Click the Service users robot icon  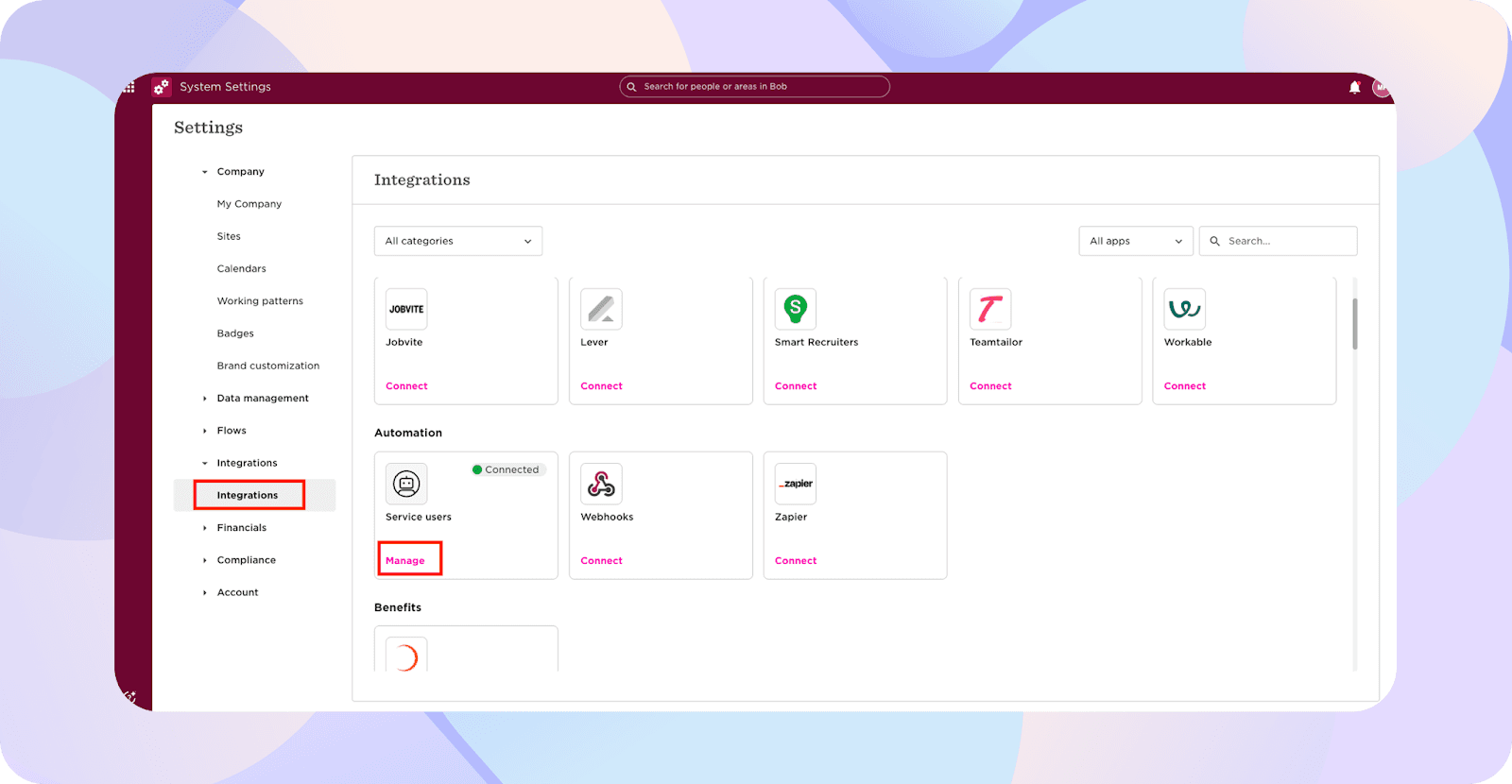pyautogui.click(x=406, y=484)
